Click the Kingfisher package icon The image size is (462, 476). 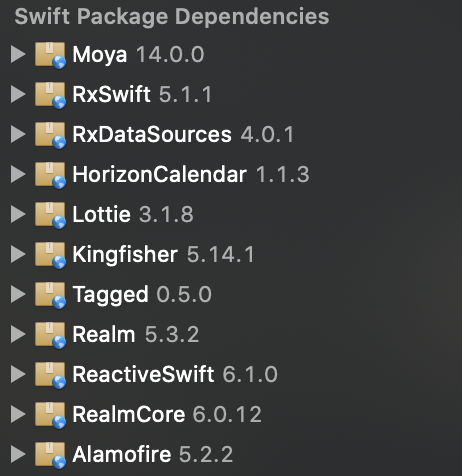coord(50,255)
